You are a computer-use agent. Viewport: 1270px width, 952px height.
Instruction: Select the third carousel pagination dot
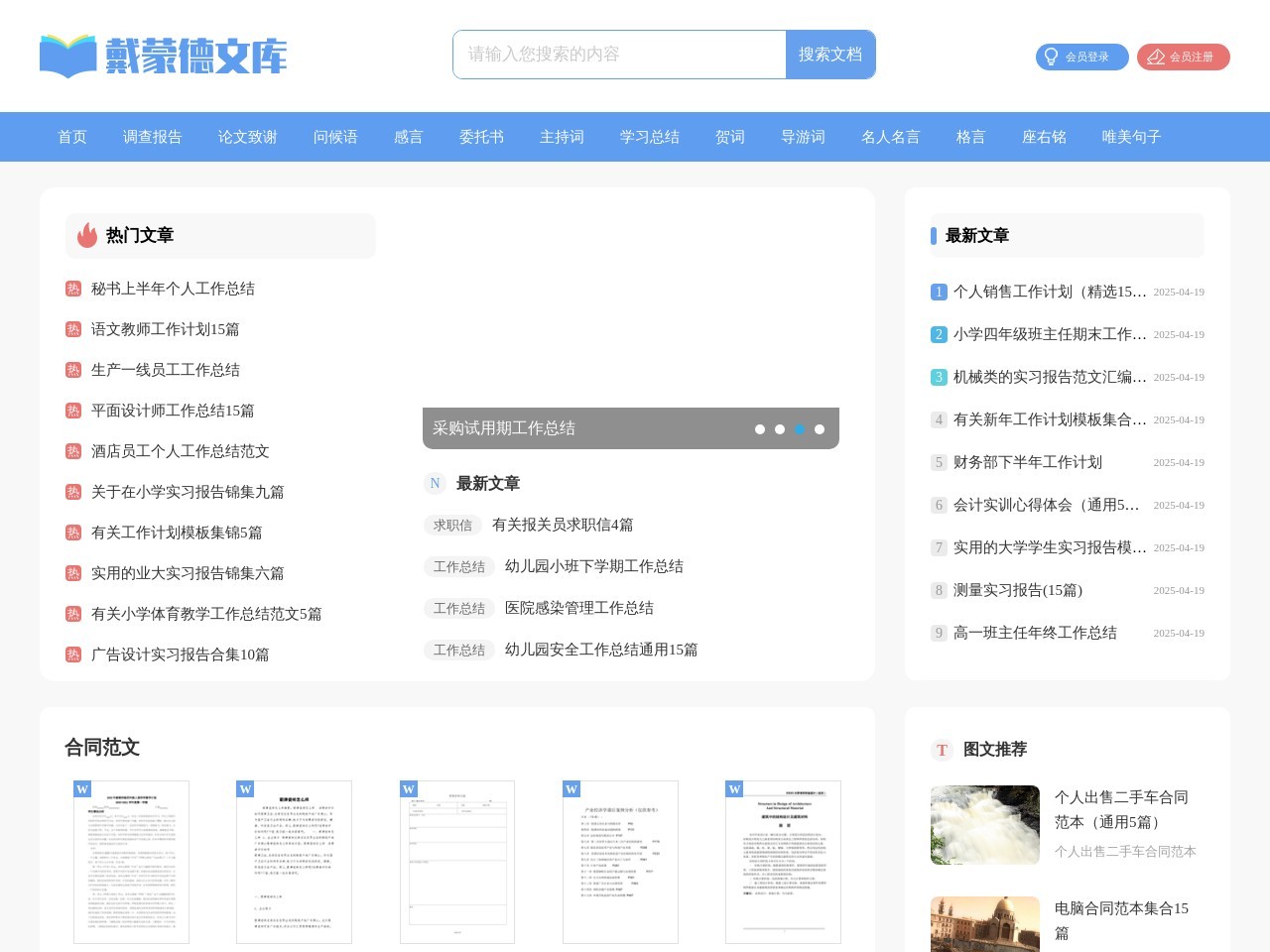tap(800, 429)
